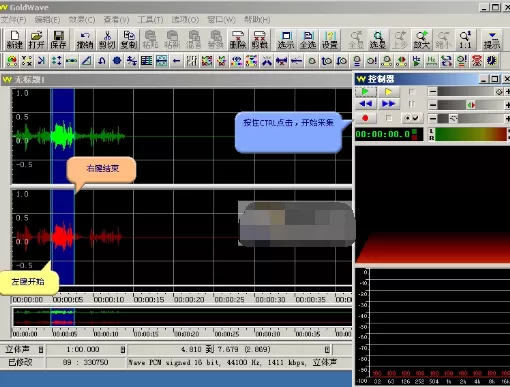Click the 全显 (Zoom all) button
The height and width of the screenshot is (387, 510).
click(356, 40)
